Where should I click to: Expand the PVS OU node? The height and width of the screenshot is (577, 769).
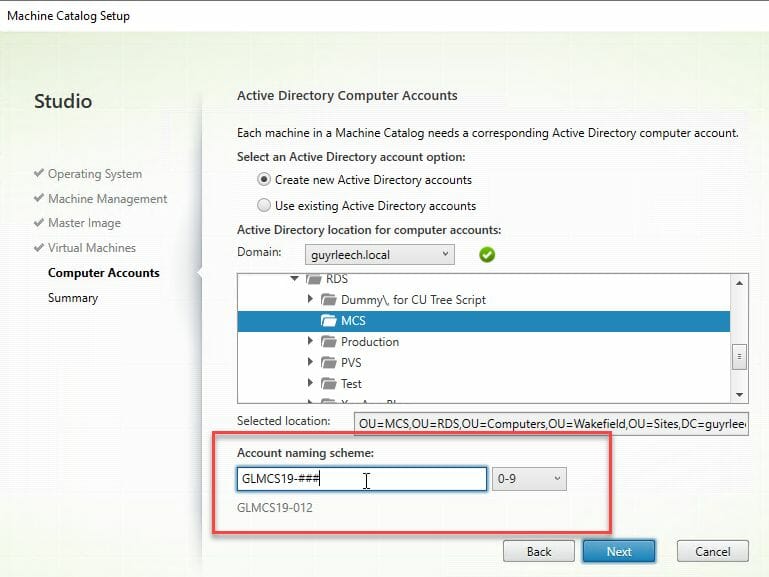[310, 362]
